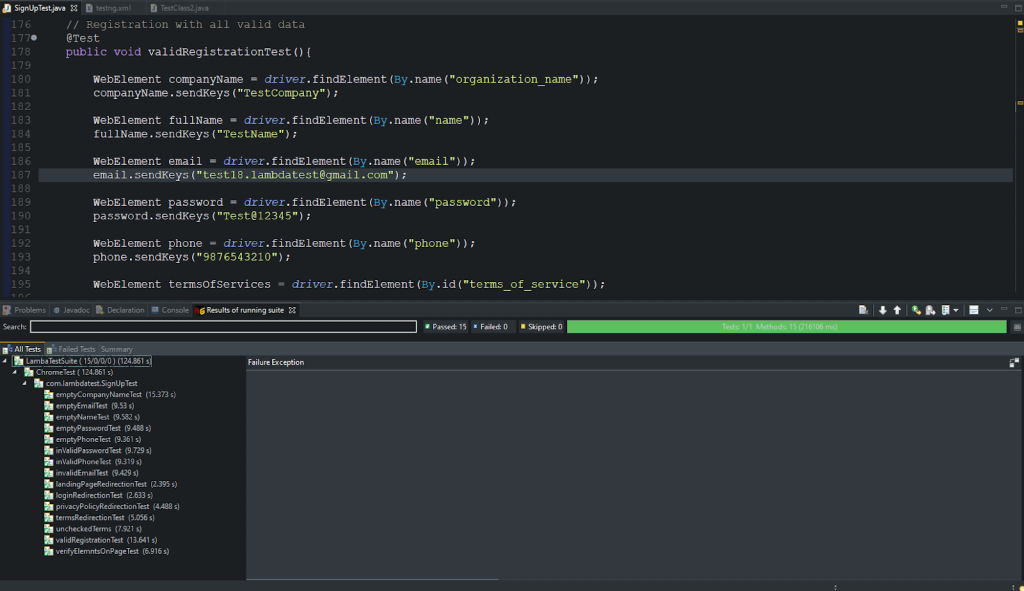Click the small icon right of green progress bar
The height and width of the screenshot is (591, 1024).
click(1017, 327)
